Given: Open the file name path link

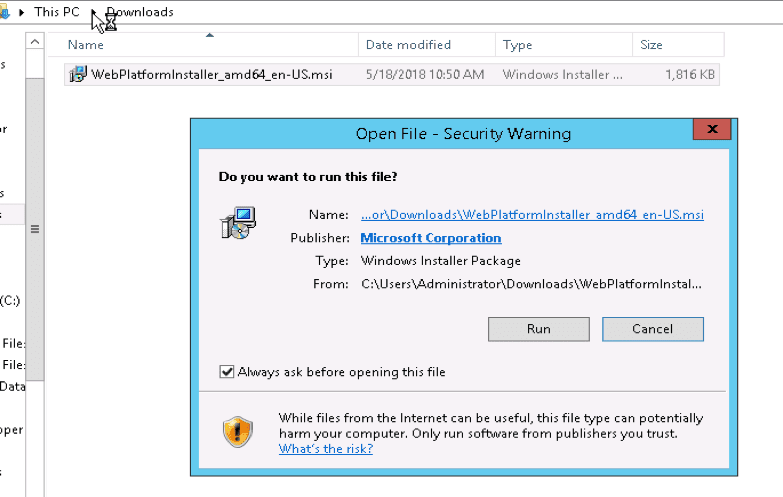Looking at the screenshot, I should click(x=532, y=215).
